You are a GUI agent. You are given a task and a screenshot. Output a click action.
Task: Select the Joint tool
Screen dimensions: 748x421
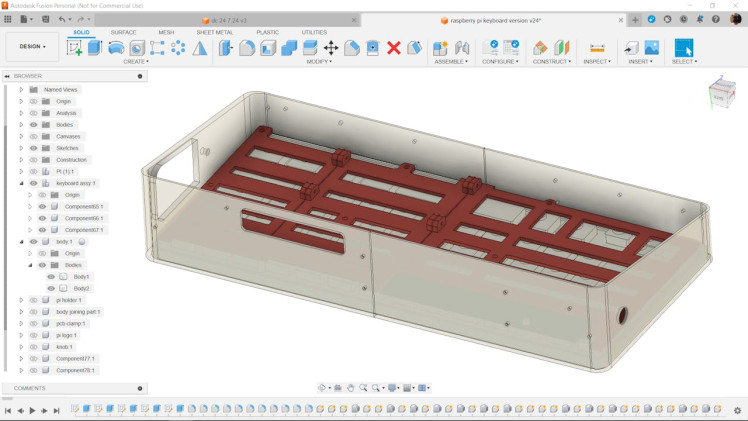(x=461, y=48)
